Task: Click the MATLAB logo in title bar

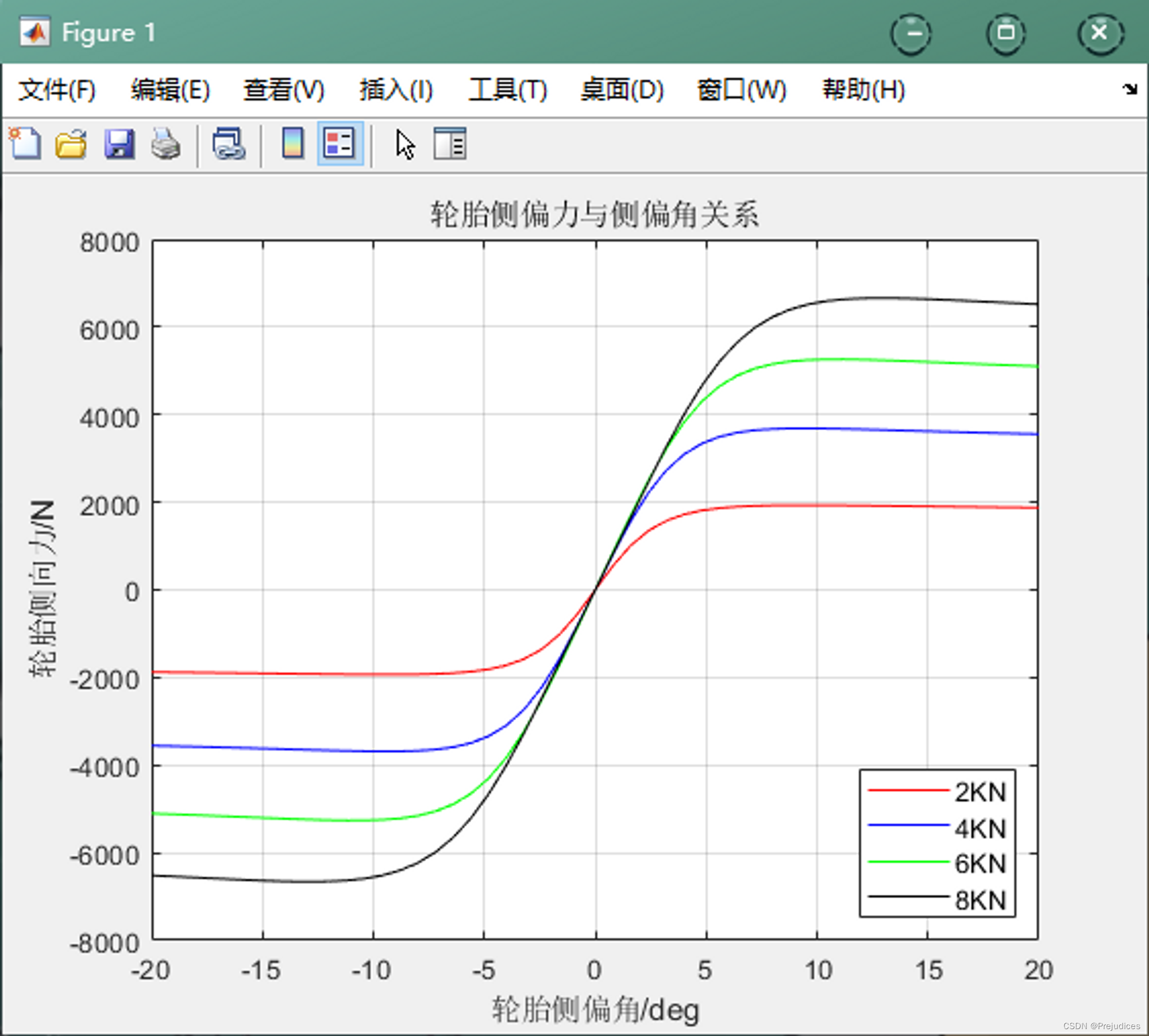Action: click(x=34, y=33)
